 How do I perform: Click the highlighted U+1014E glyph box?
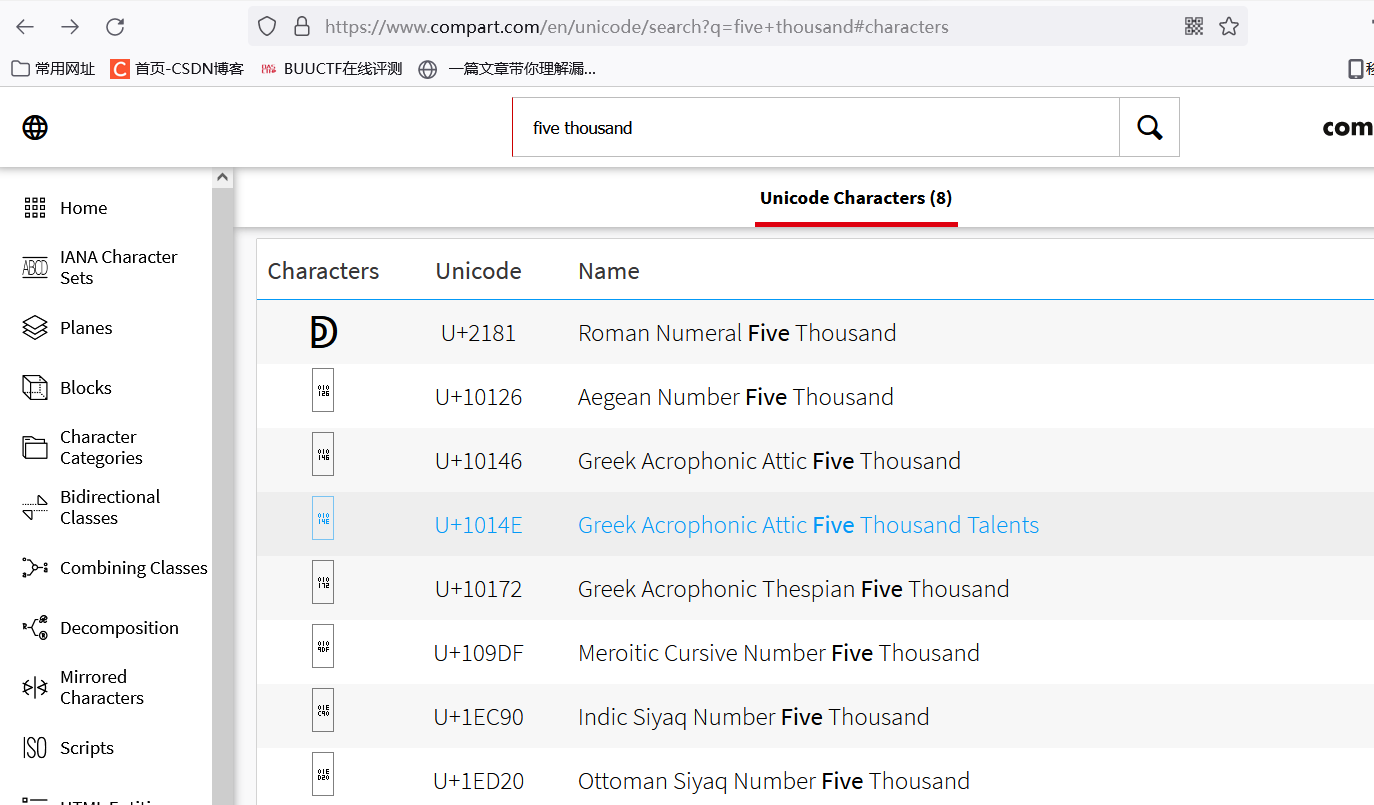[x=323, y=518]
